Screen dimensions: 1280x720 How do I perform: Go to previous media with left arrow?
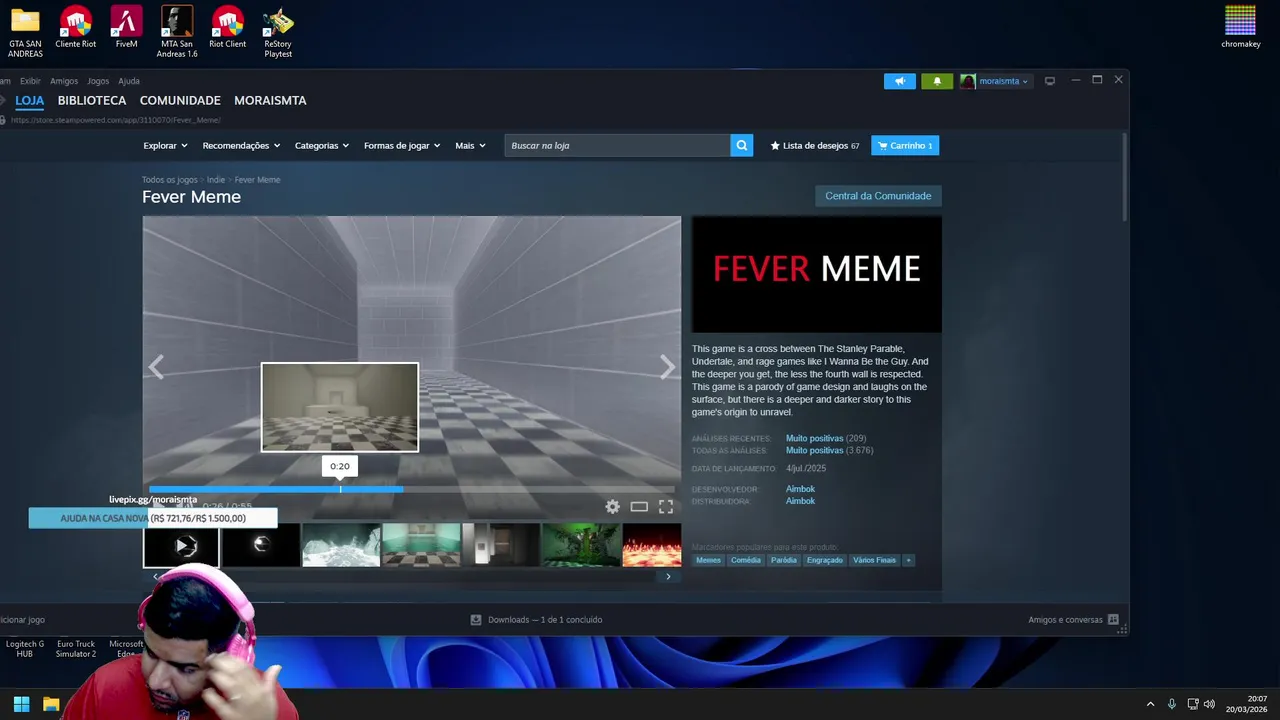pos(156,368)
